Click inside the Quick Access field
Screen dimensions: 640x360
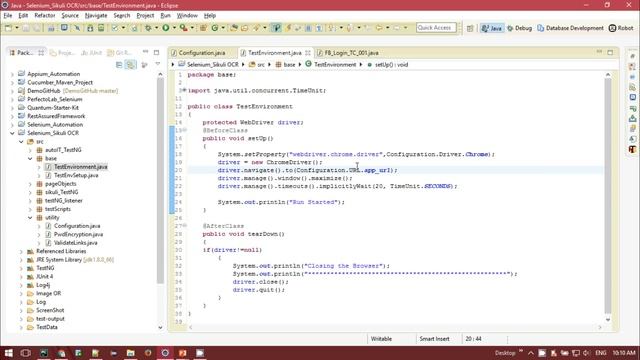pos(436,28)
